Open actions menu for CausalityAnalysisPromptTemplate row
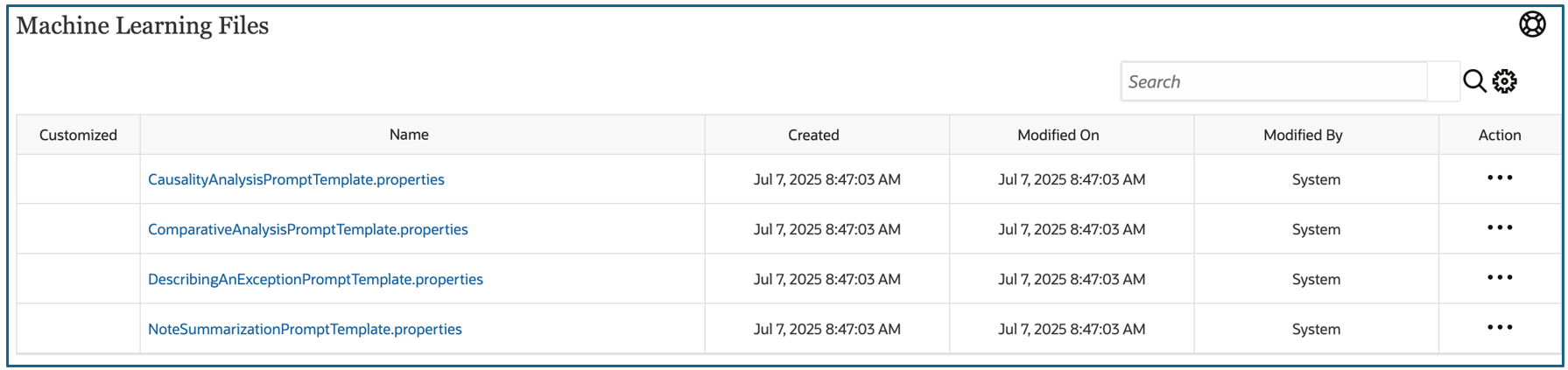 [1500, 178]
